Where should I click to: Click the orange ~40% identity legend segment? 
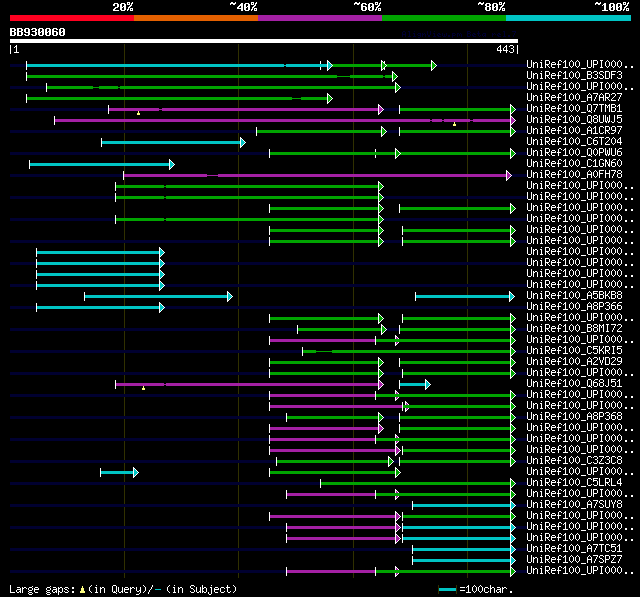click(196, 18)
